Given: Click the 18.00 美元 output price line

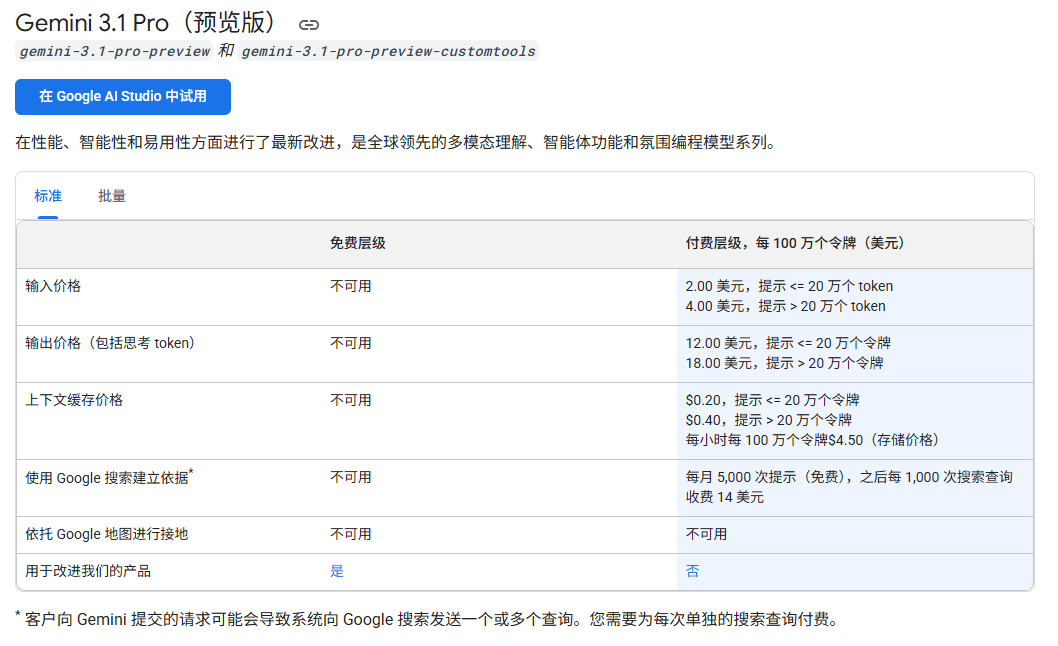Looking at the screenshot, I should point(784,364).
